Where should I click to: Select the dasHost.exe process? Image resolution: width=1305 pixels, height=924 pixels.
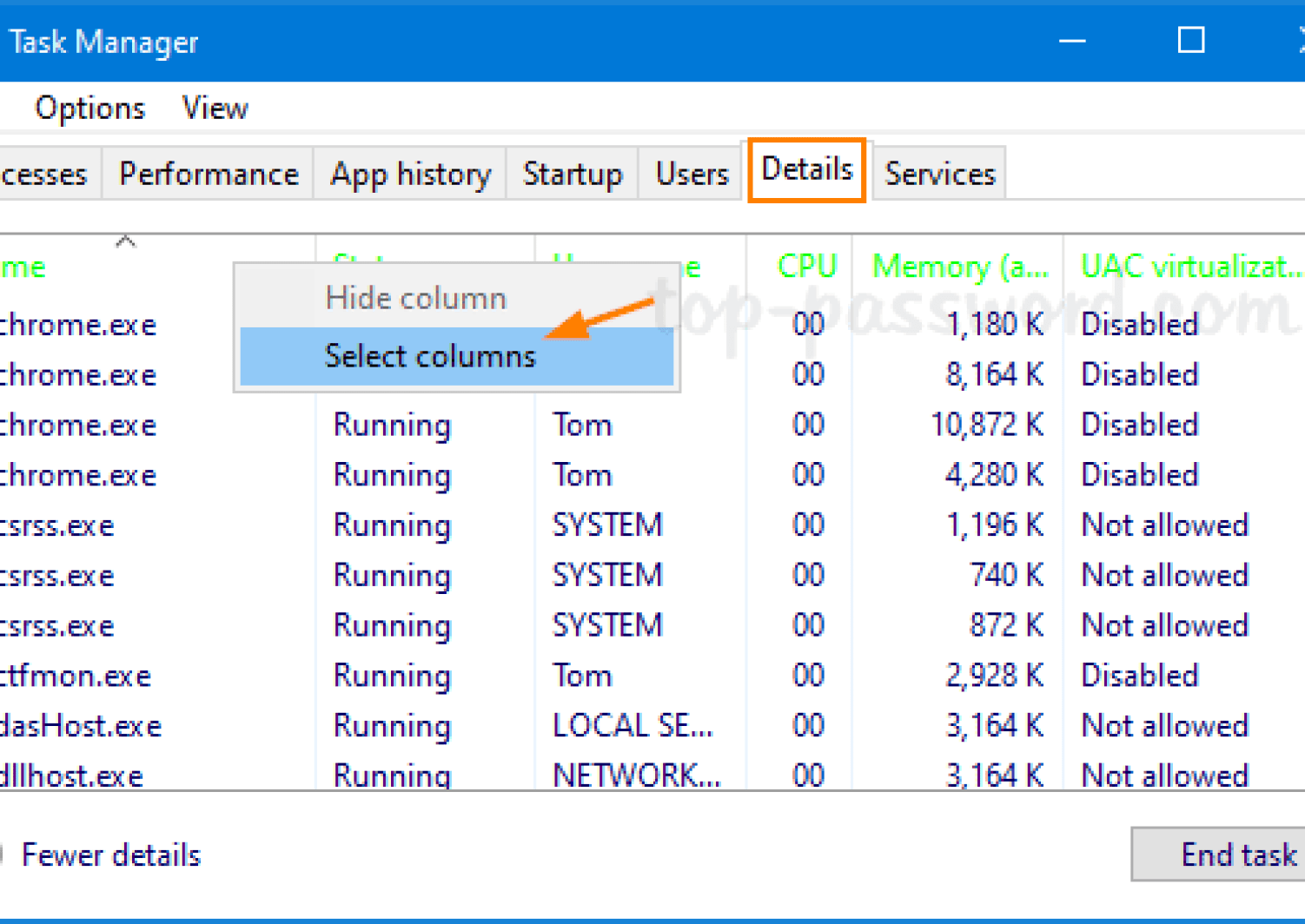83,726
